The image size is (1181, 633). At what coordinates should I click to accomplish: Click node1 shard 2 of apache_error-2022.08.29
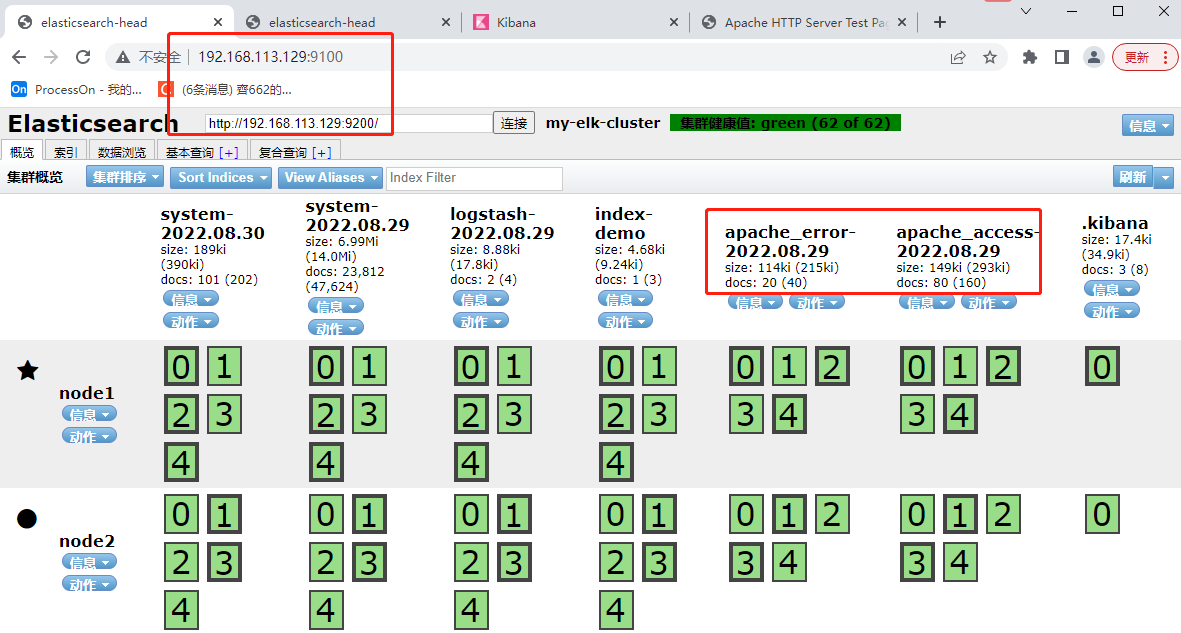pyautogui.click(x=832, y=366)
